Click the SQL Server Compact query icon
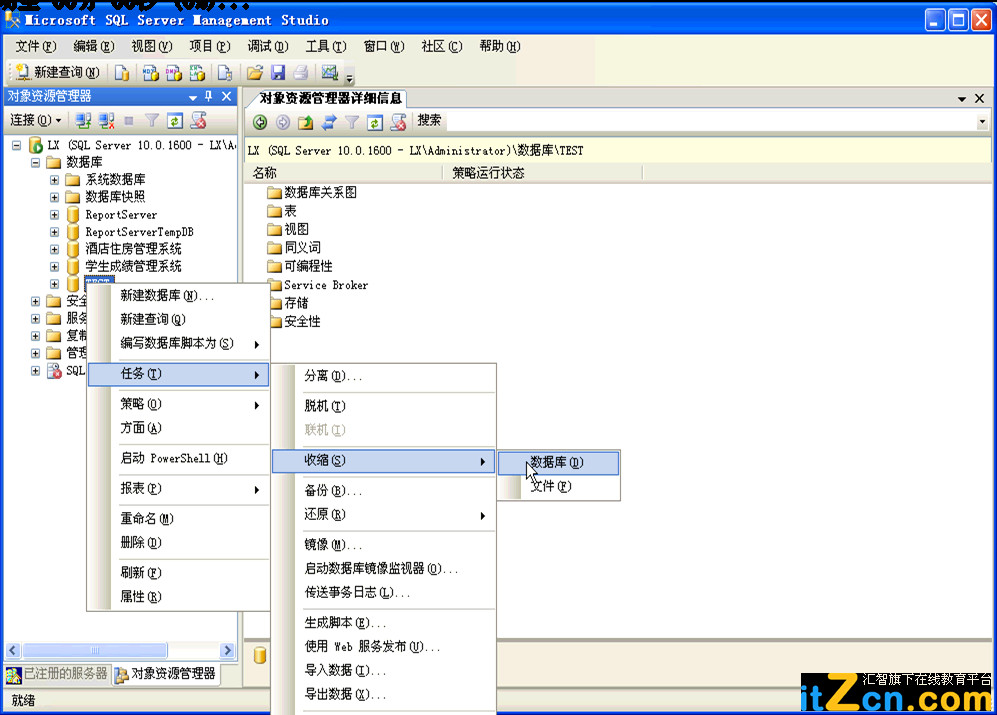The image size is (997, 715). pos(224,73)
